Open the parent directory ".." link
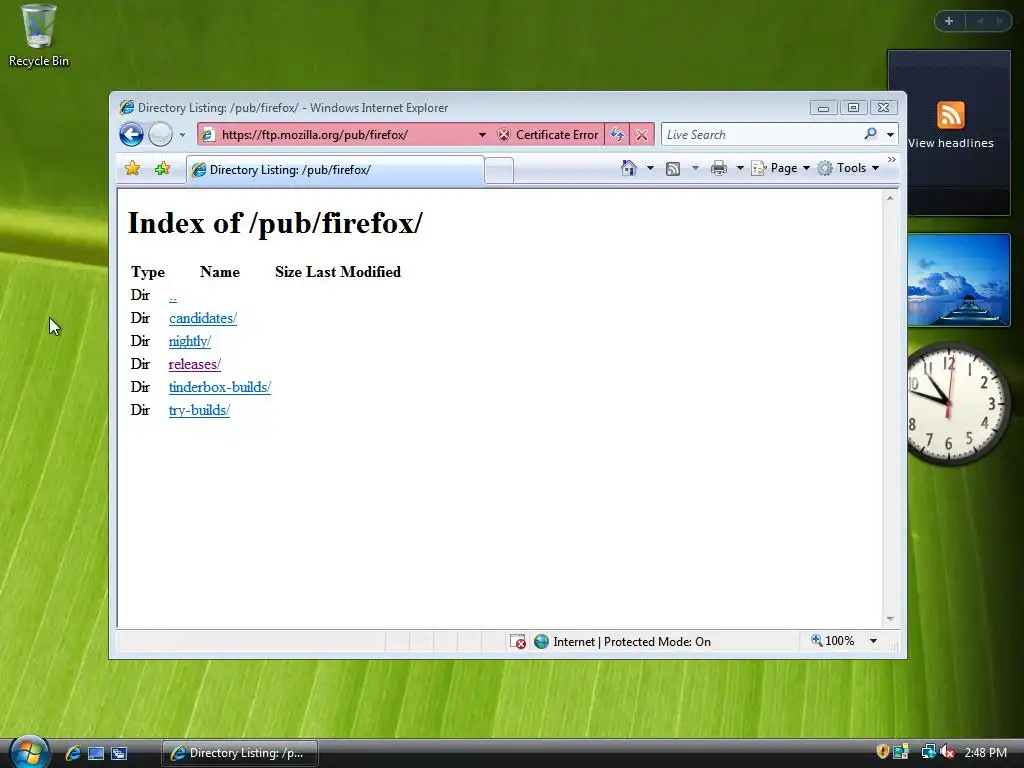 pyautogui.click(x=172, y=296)
